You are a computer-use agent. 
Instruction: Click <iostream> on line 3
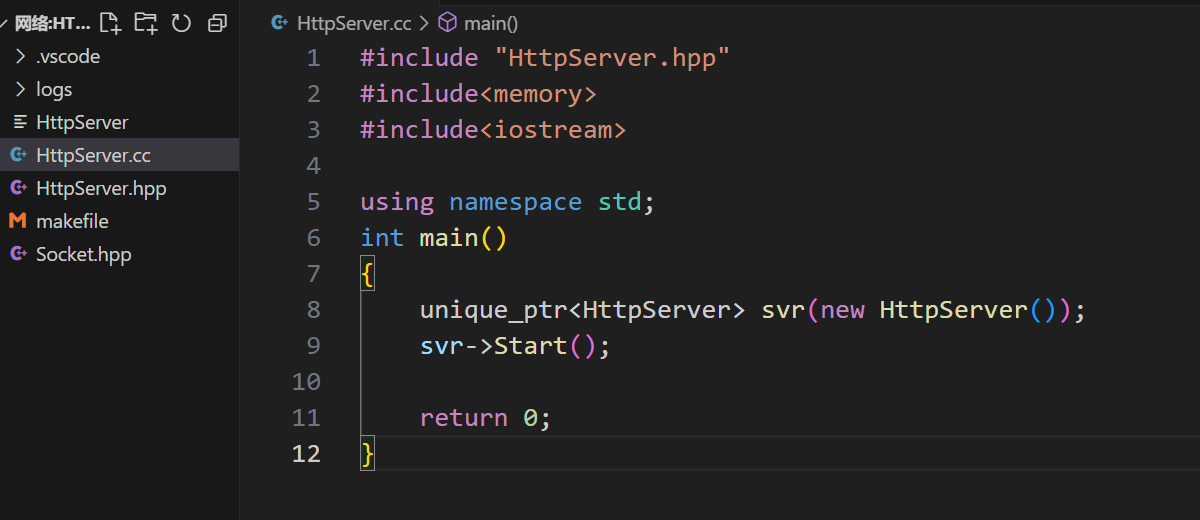click(x=553, y=130)
